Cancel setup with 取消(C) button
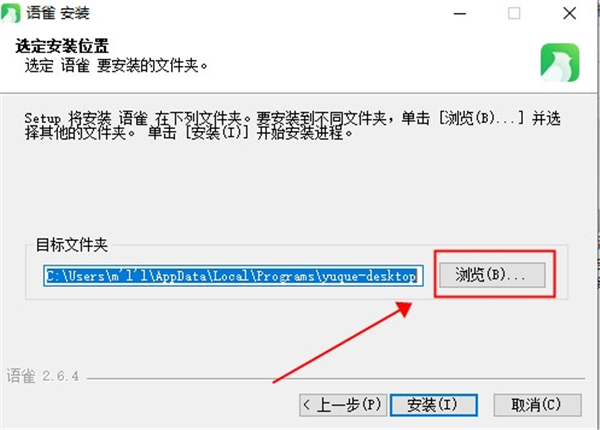The width and height of the screenshot is (600, 430). click(x=537, y=405)
